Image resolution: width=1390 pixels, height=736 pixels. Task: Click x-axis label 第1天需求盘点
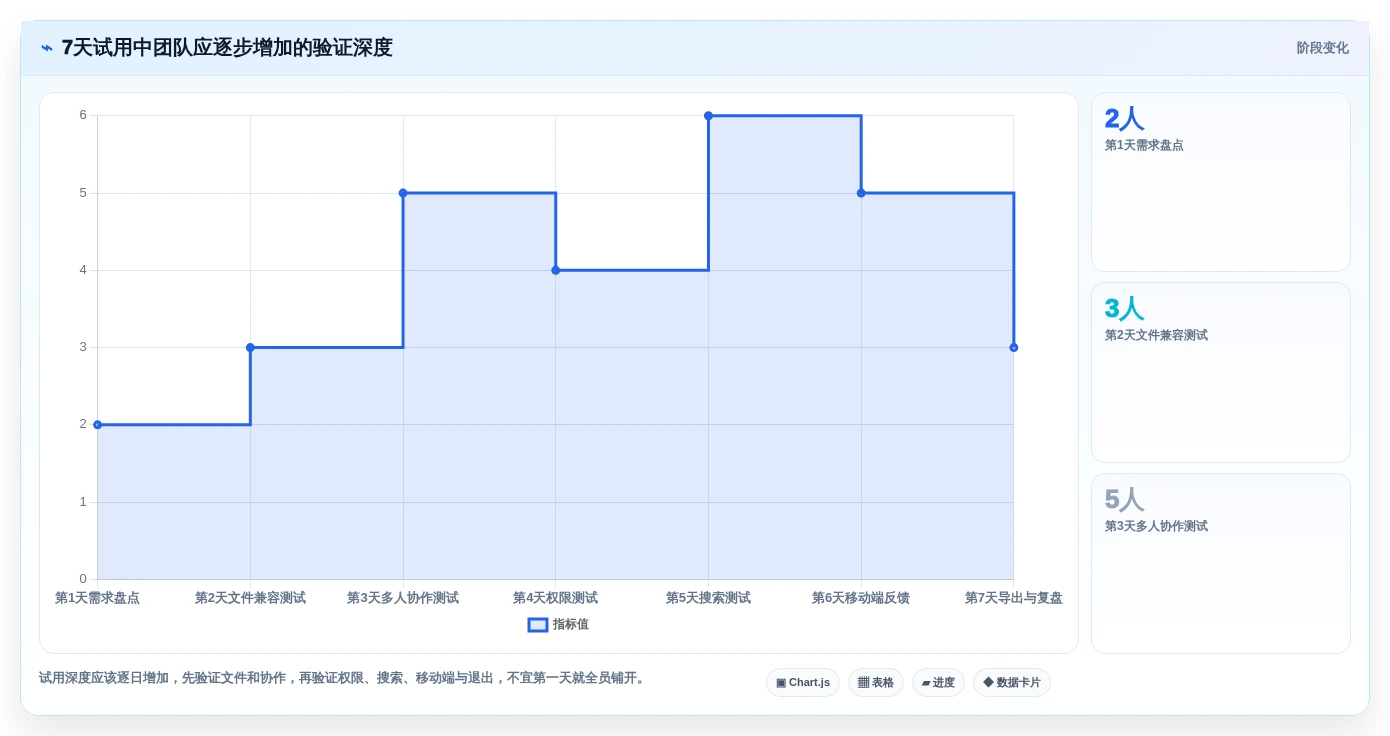coord(97,598)
